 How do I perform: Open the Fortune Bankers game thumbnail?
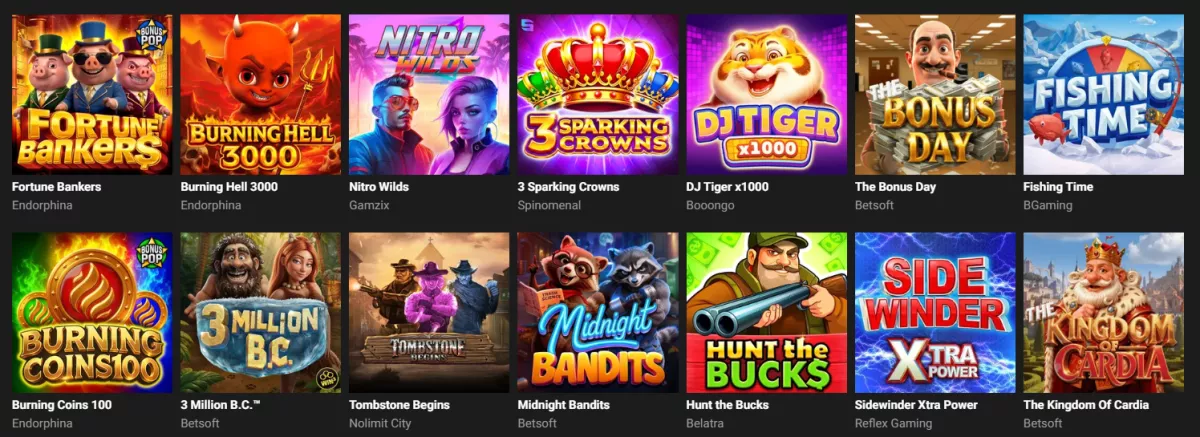point(92,95)
